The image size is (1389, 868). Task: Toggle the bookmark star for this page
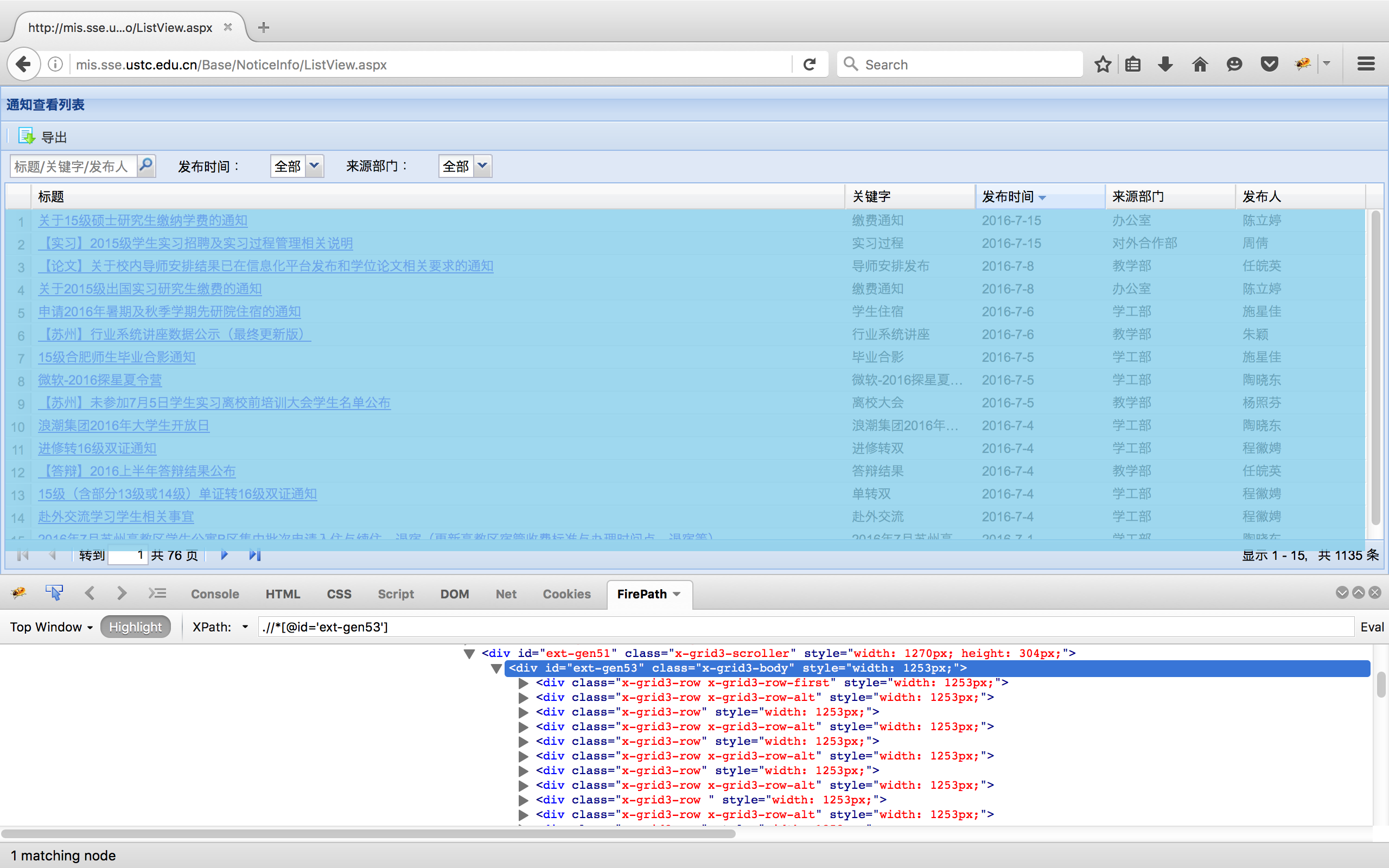pyautogui.click(x=1103, y=63)
